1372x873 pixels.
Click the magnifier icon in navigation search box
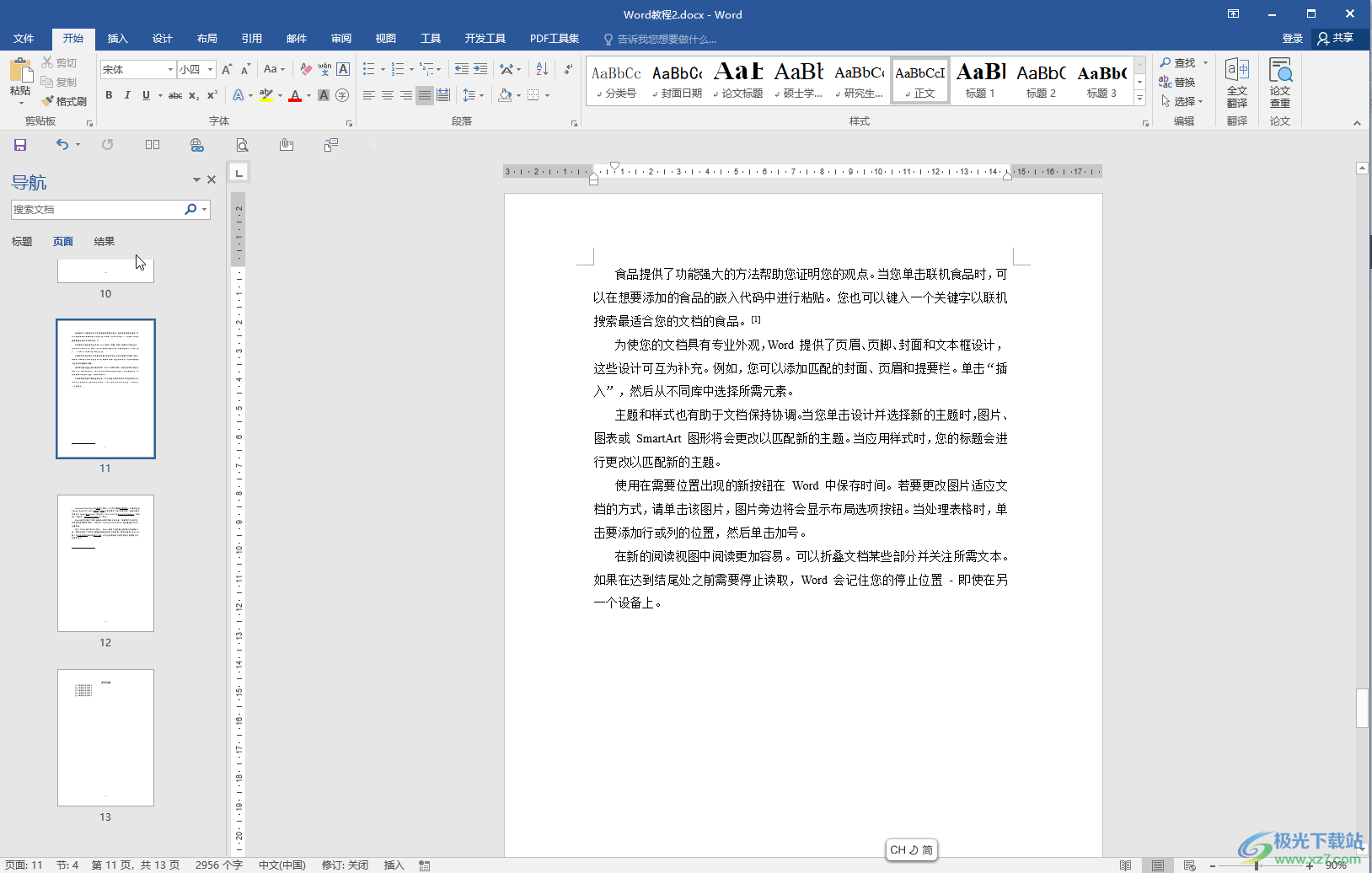[190, 209]
